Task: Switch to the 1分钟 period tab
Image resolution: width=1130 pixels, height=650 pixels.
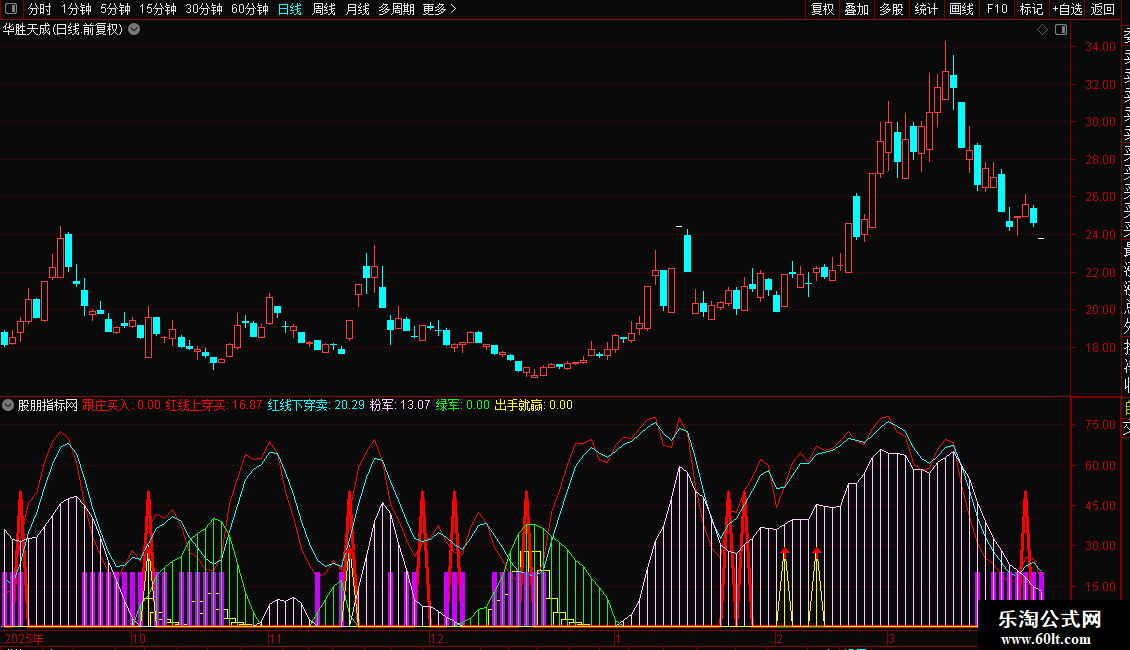Action: click(x=76, y=9)
